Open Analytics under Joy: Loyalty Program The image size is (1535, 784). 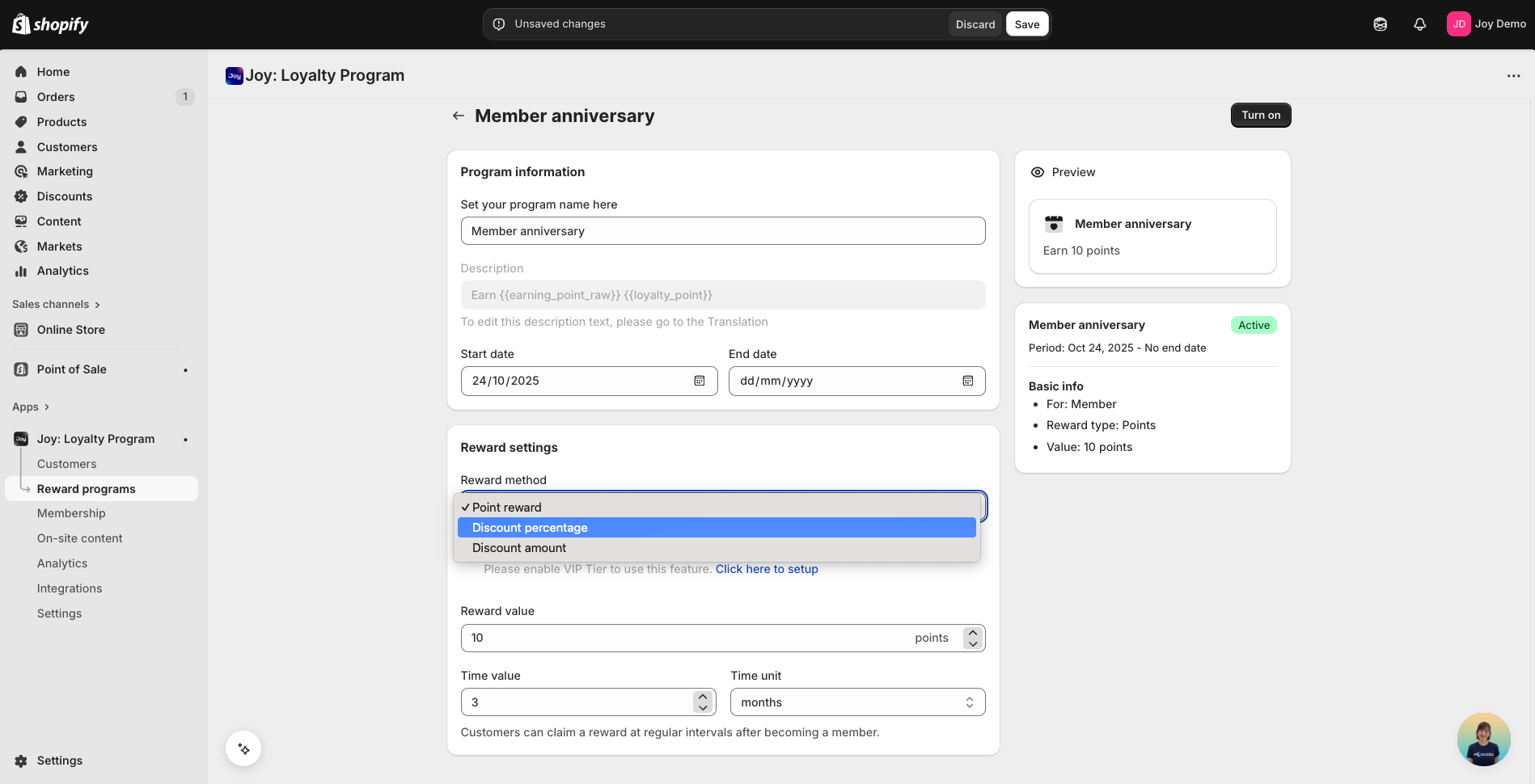(x=62, y=563)
